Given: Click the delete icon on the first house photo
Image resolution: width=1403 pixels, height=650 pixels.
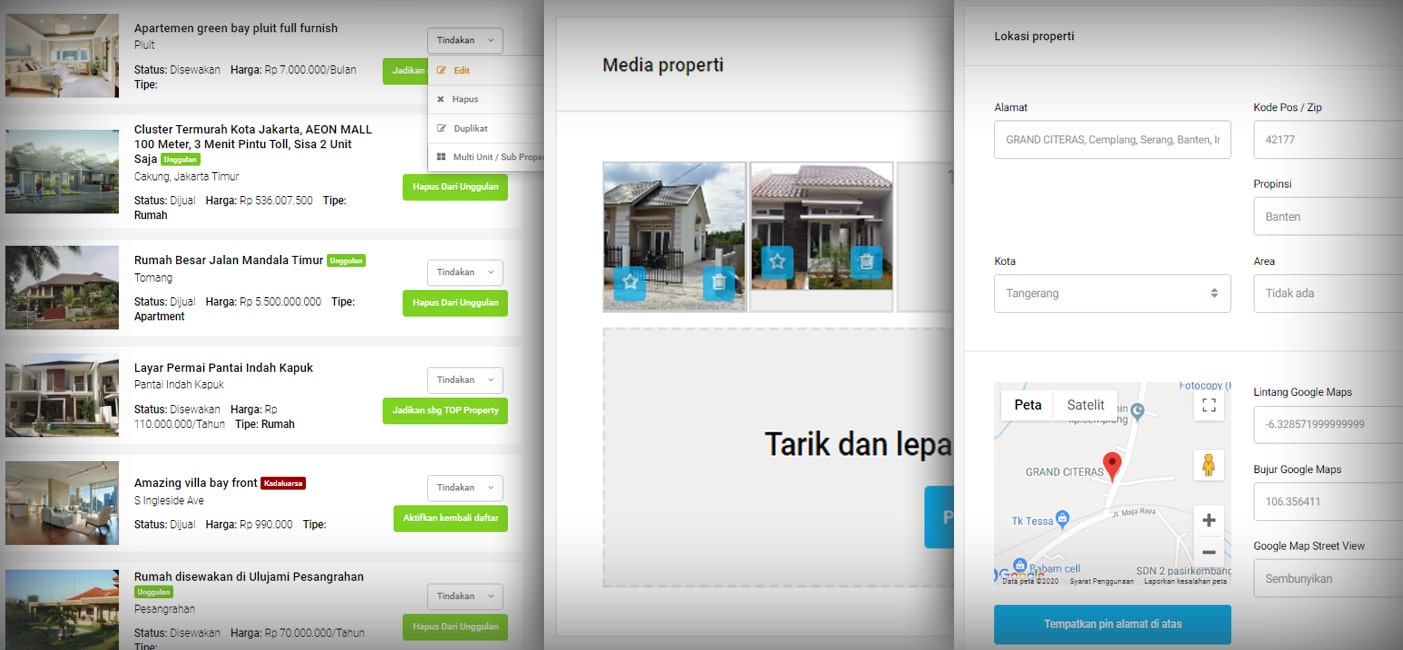Looking at the screenshot, I should pyautogui.click(x=719, y=285).
